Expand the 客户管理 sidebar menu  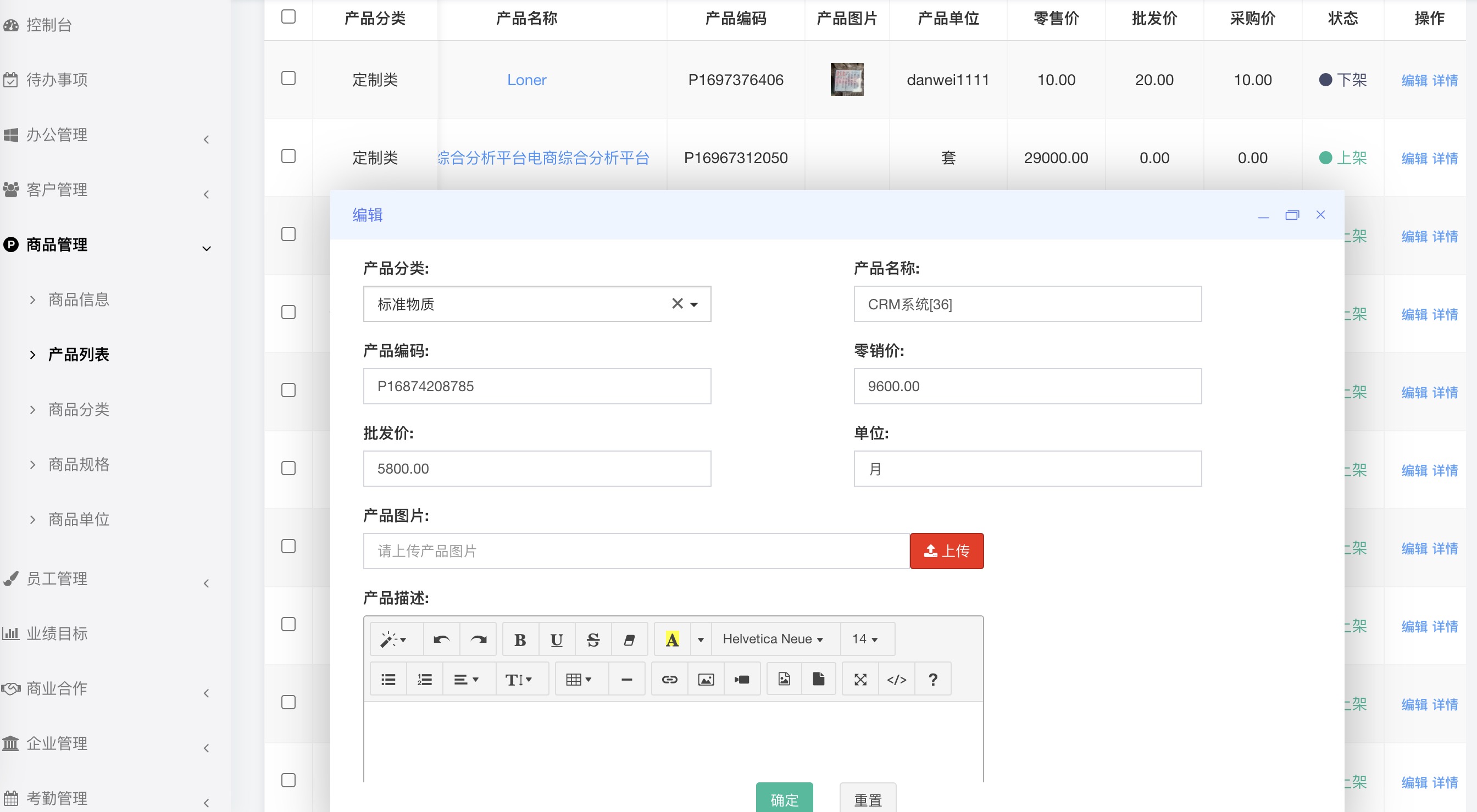(57, 190)
